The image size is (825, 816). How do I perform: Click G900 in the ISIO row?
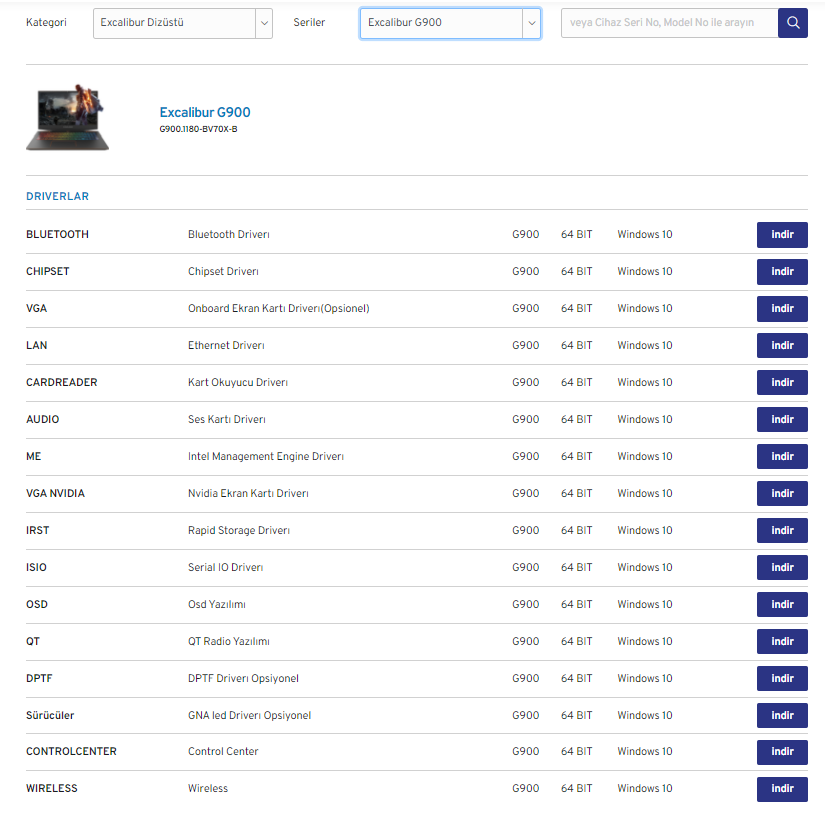526,567
